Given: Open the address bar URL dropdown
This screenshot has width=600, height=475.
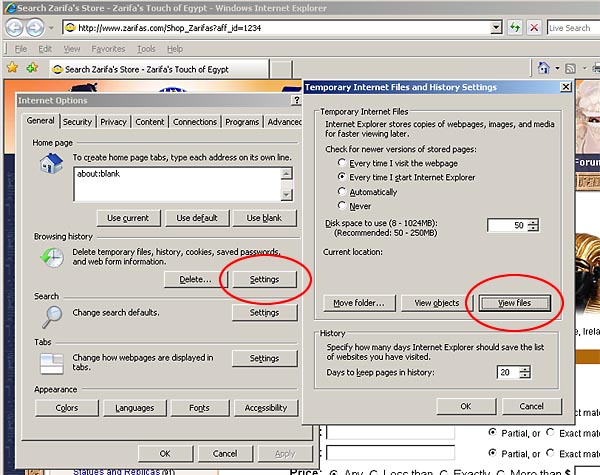Looking at the screenshot, I should point(496,28).
